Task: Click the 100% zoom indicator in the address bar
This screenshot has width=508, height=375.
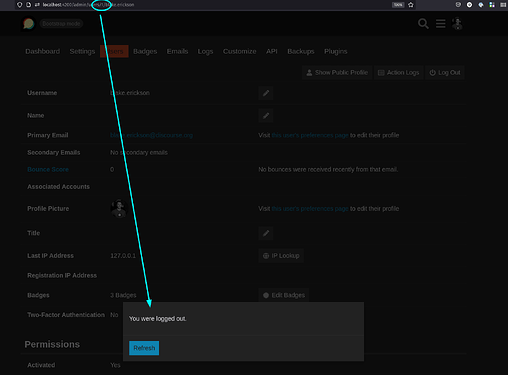Action: coord(398,5)
